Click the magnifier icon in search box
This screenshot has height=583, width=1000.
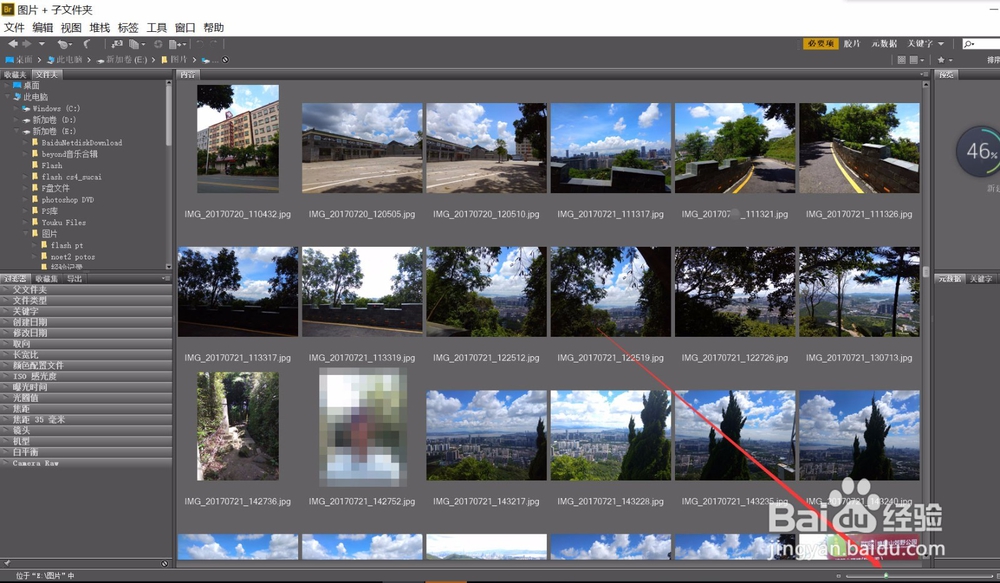[970, 44]
